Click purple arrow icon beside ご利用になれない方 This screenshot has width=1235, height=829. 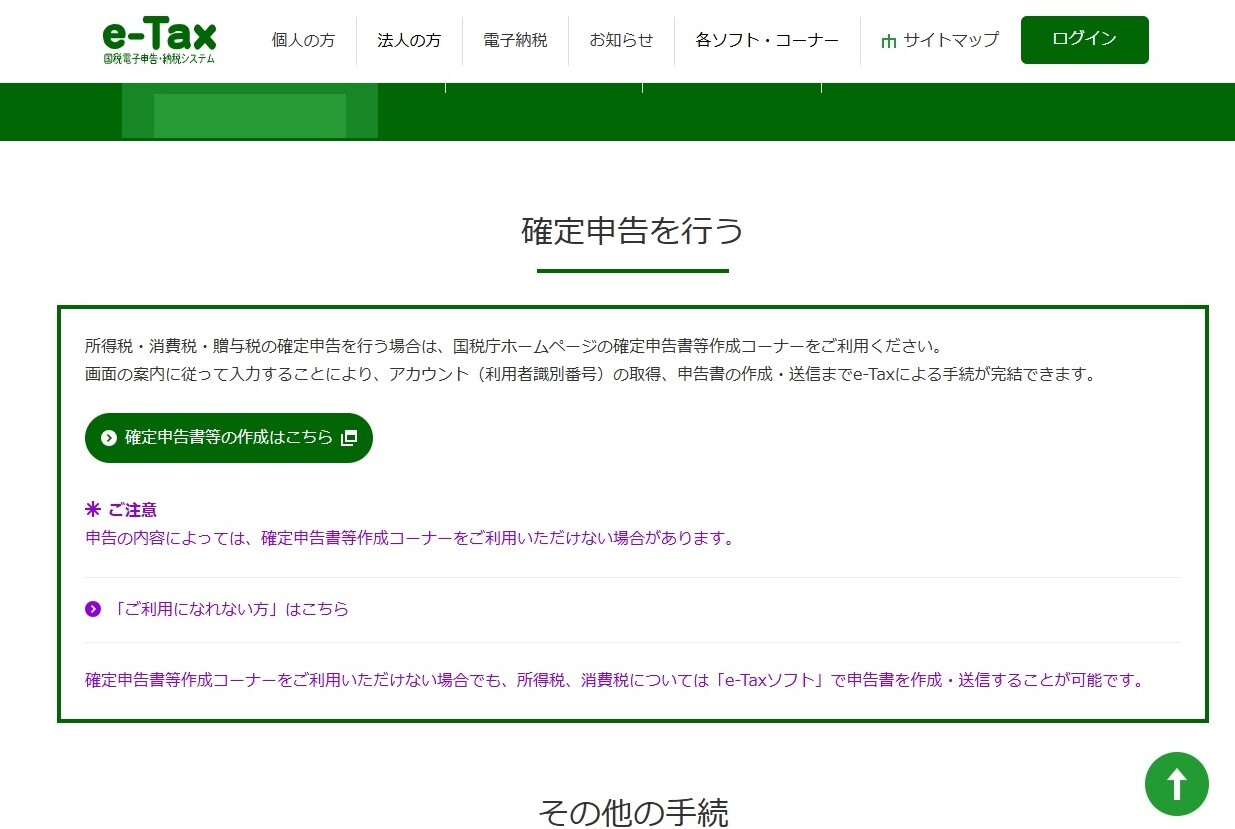93,609
